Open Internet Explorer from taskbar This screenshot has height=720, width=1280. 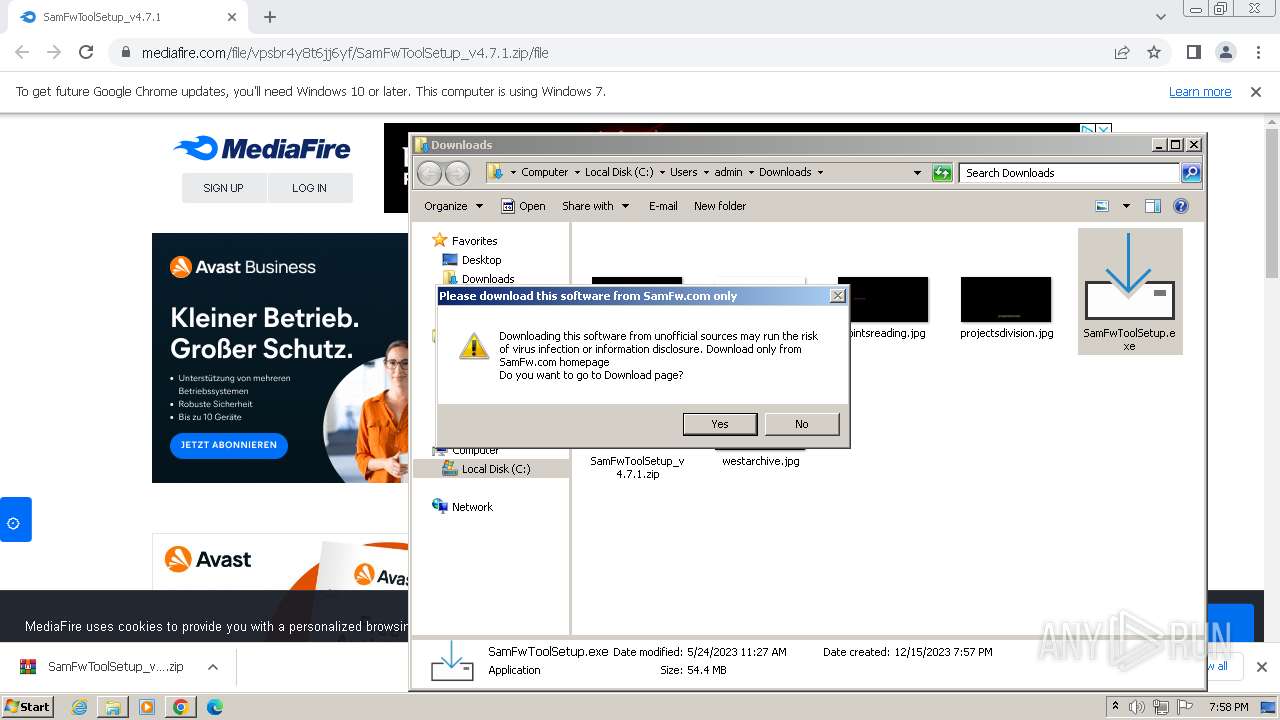(x=80, y=707)
